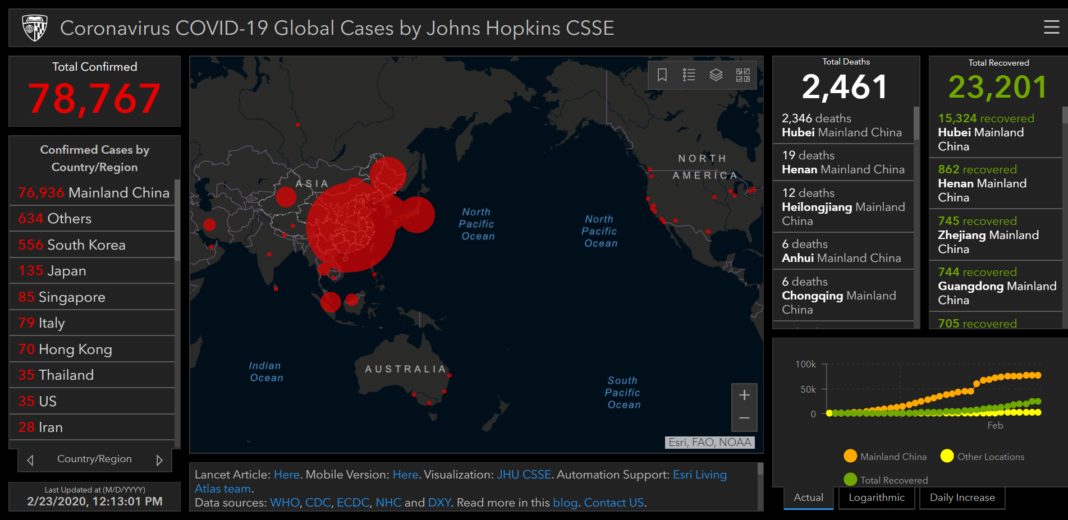Viewport: 1068px width, 520px height.
Task: Zoom in on the map with plus
Action: (x=744, y=395)
